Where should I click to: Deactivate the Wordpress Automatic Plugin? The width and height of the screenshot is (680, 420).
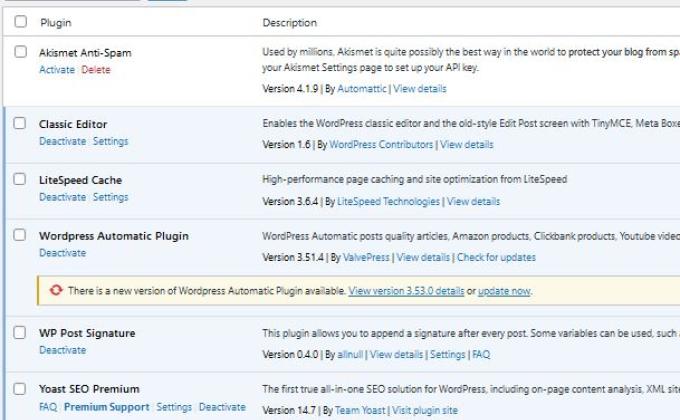(62, 253)
